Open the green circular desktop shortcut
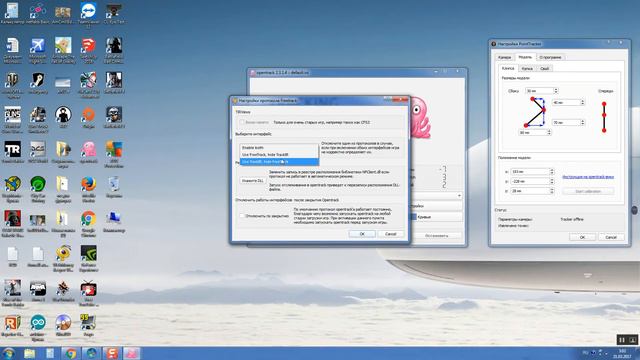This screenshot has width=640, height=360. click(38, 187)
